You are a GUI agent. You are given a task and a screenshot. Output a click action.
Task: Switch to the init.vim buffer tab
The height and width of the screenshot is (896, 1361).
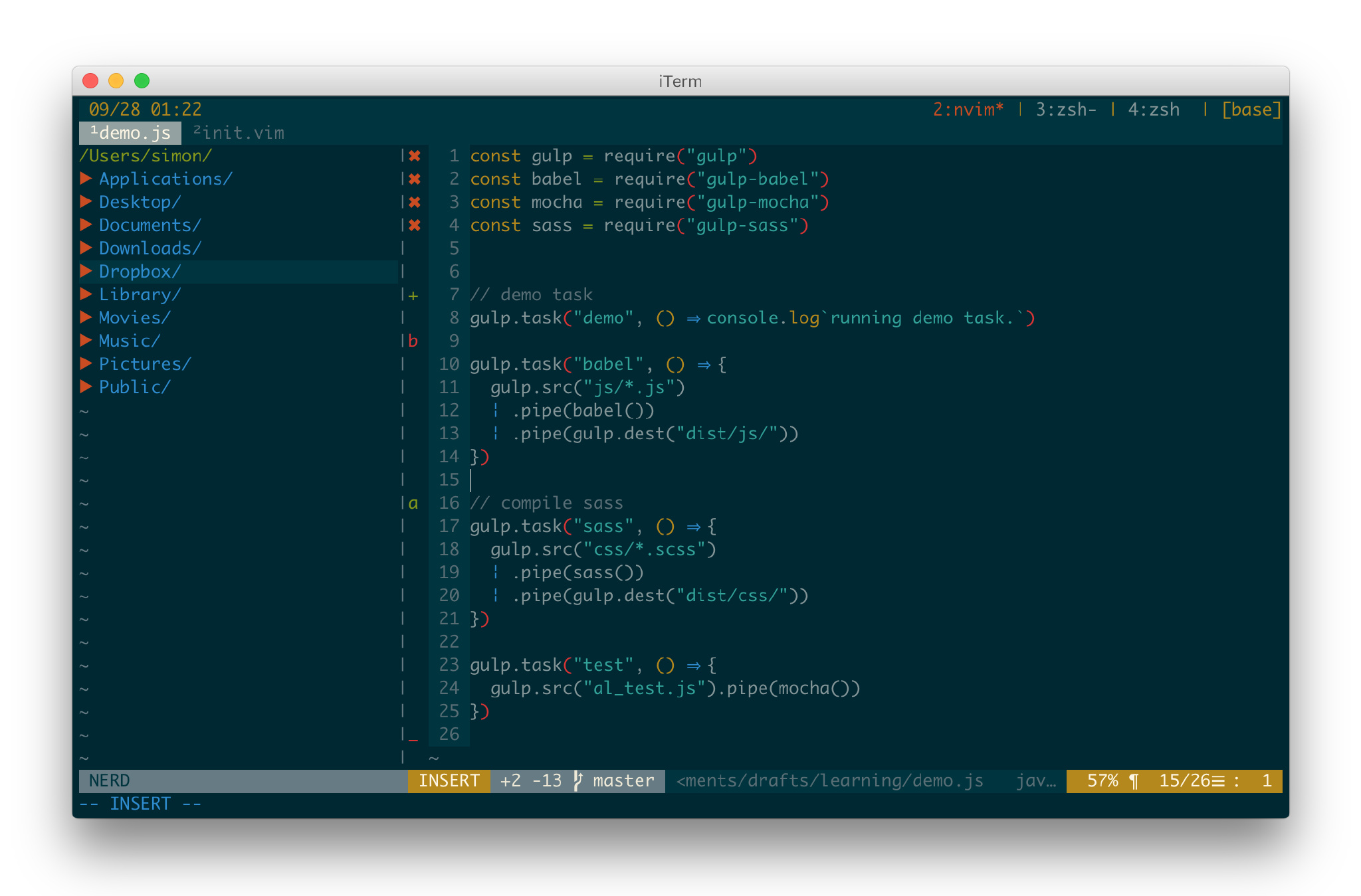(x=239, y=133)
